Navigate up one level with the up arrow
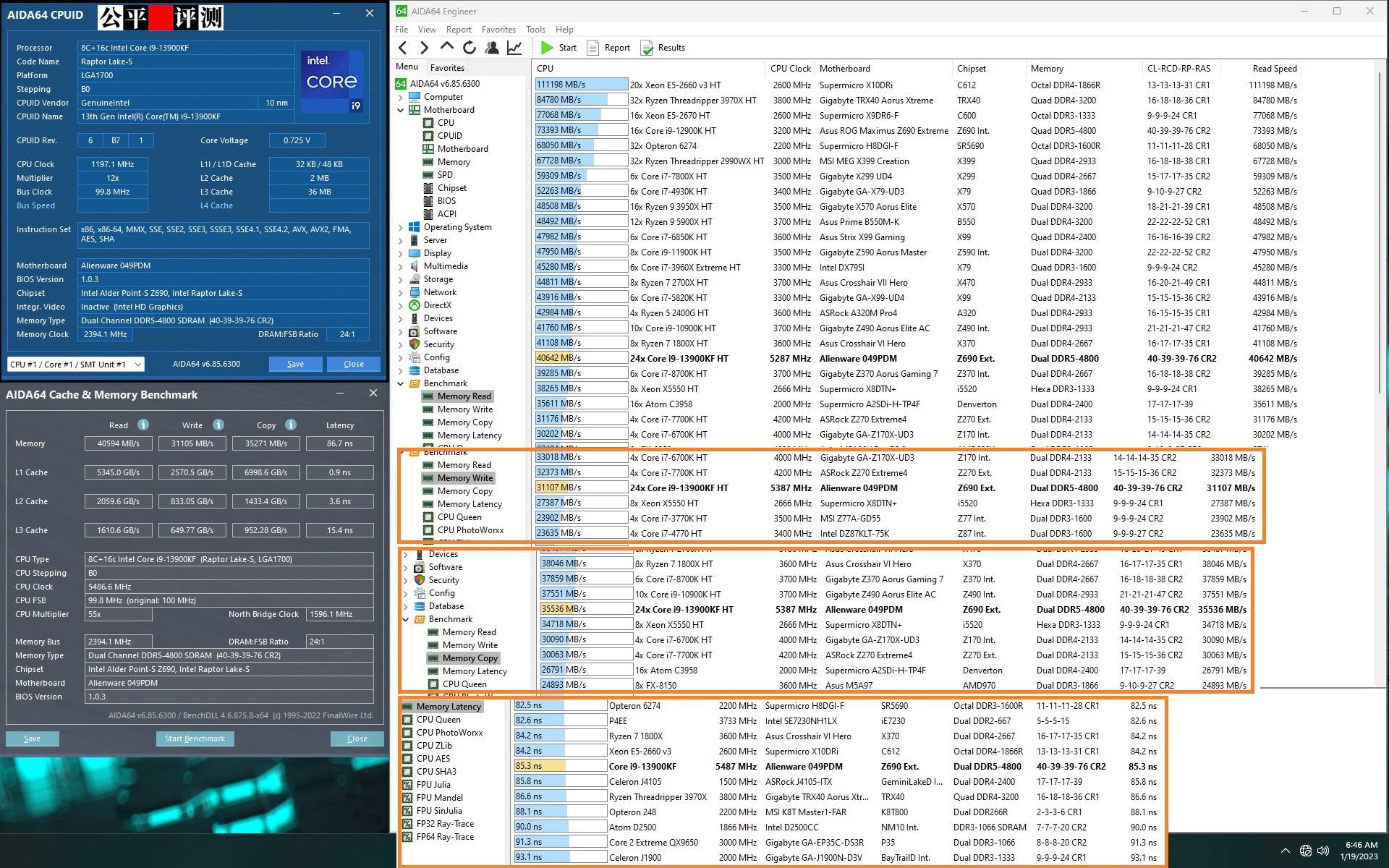The image size is (1389, 868). 447,48
